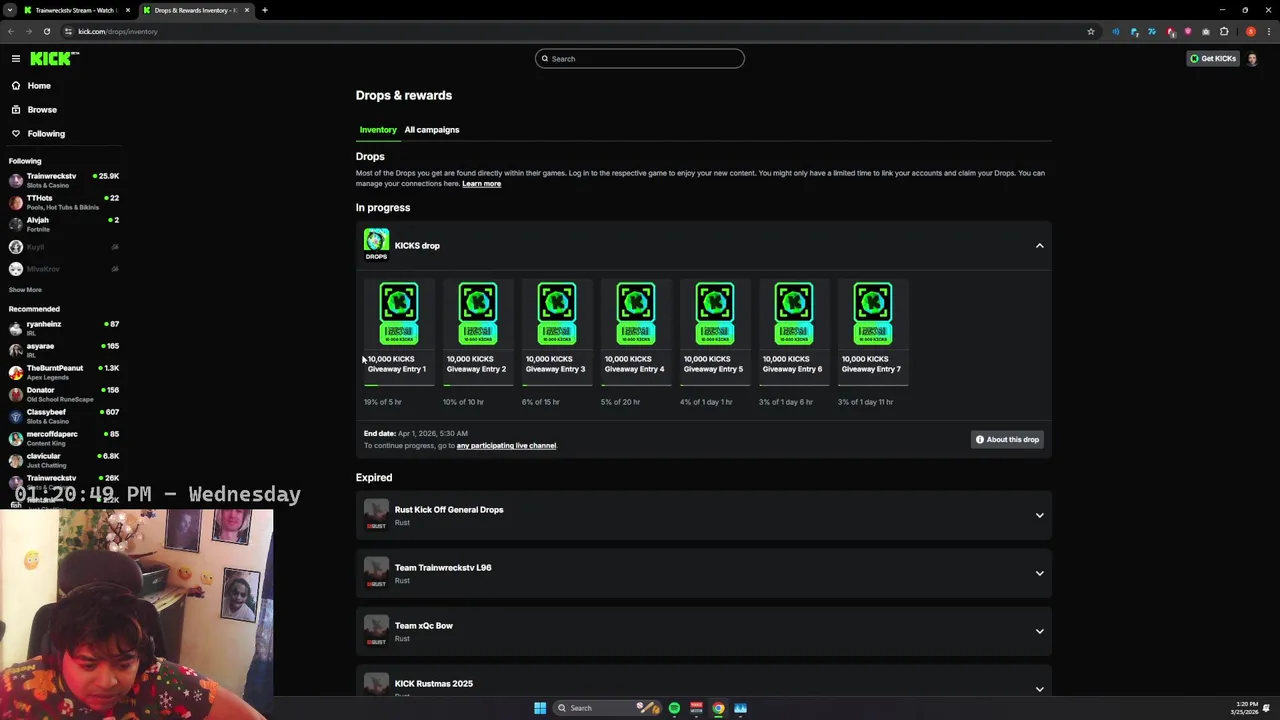The width and height of the screenshot is (1280, 720).
Task: Open Trainwreckstv channel at top of Following list
Action: tap(62, 180)
